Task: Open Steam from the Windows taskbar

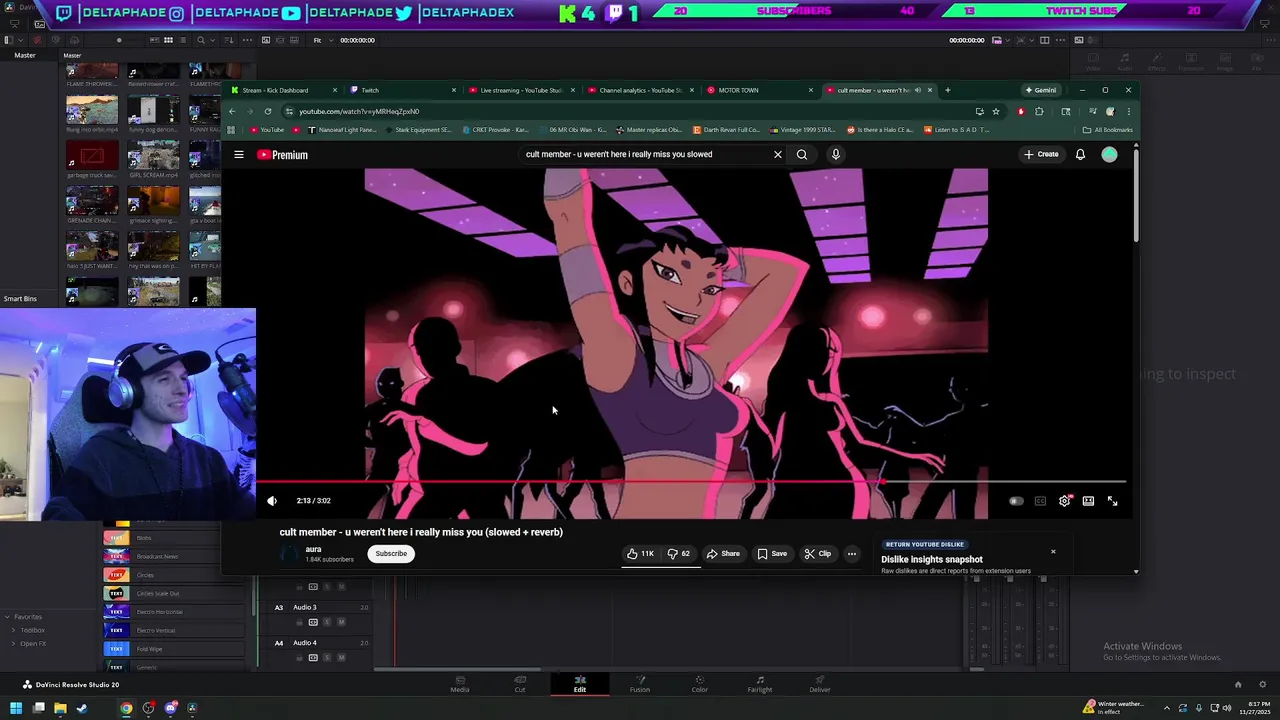Action: click(82, 708)
